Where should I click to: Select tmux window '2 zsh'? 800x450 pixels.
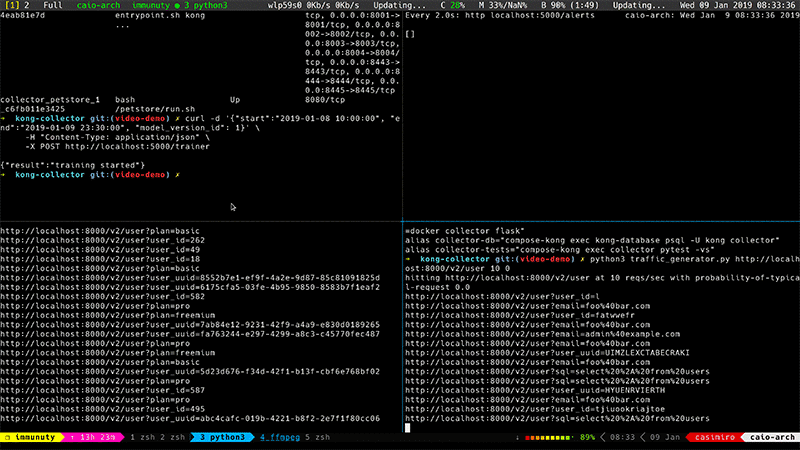(172, 437)
